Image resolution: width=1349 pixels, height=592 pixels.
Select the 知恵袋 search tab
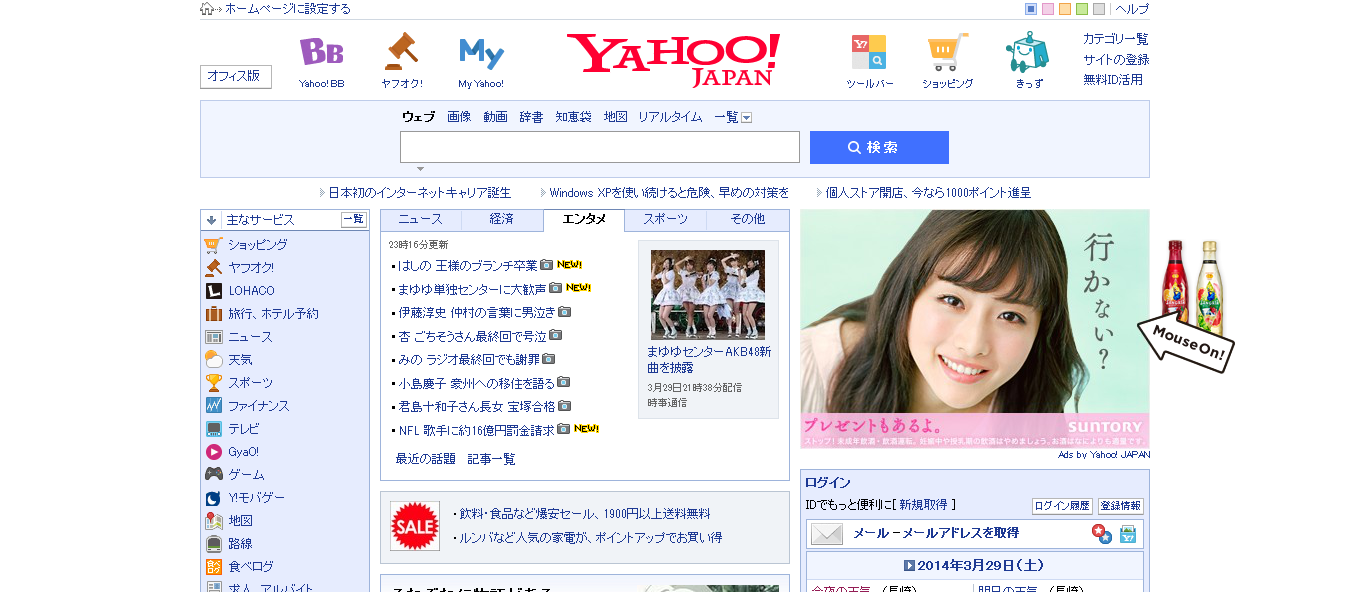tap(573, 117)
